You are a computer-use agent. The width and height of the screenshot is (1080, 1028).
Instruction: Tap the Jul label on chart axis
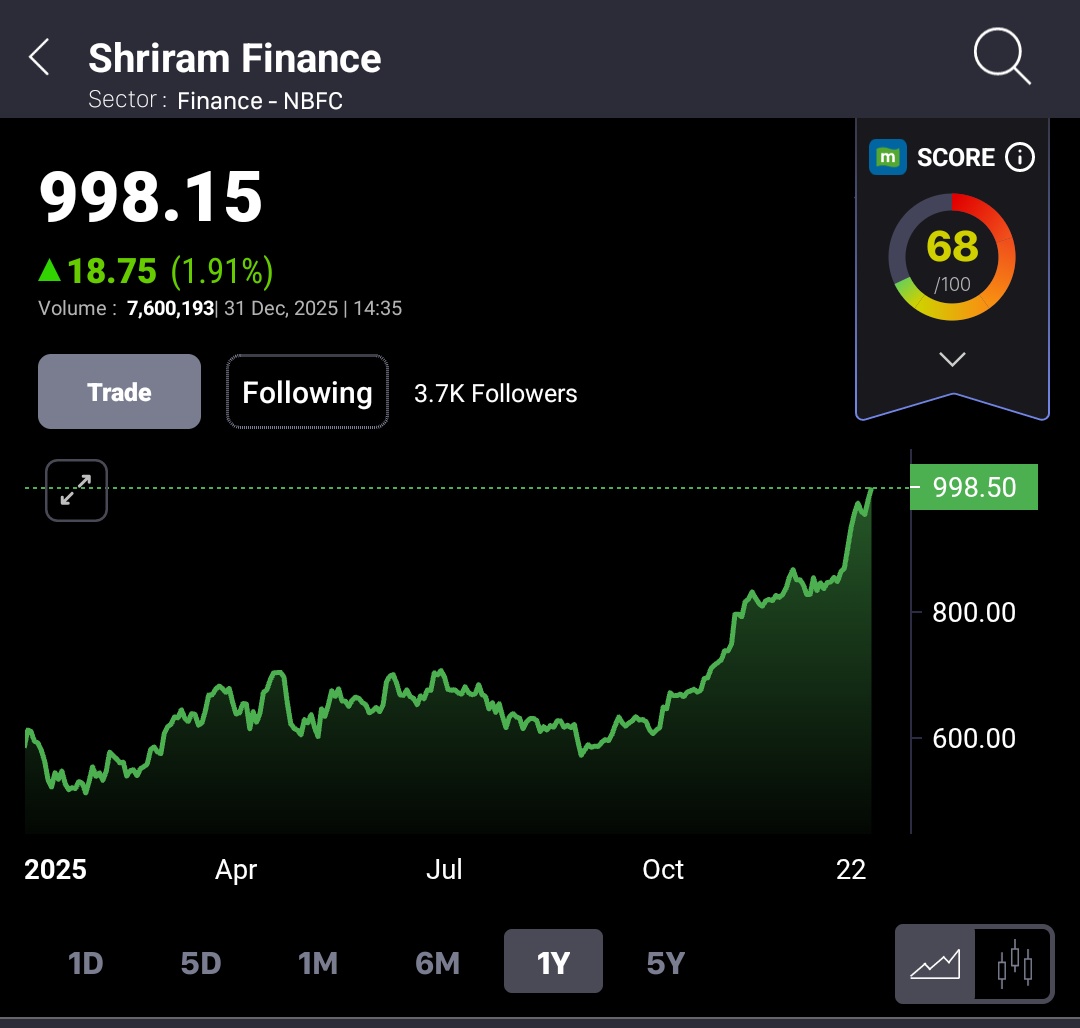coord(444,869)
